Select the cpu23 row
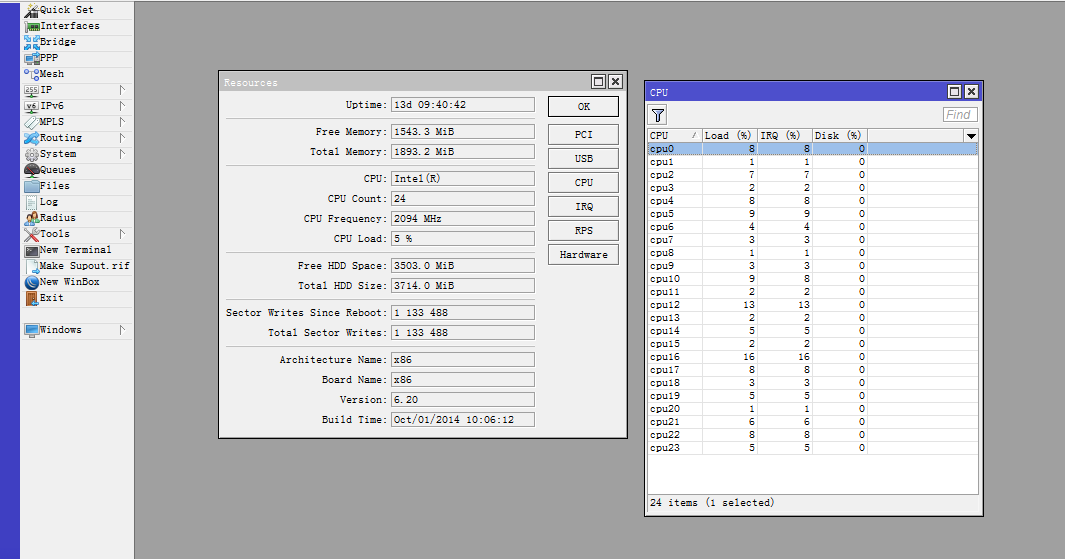 (813, 448)
